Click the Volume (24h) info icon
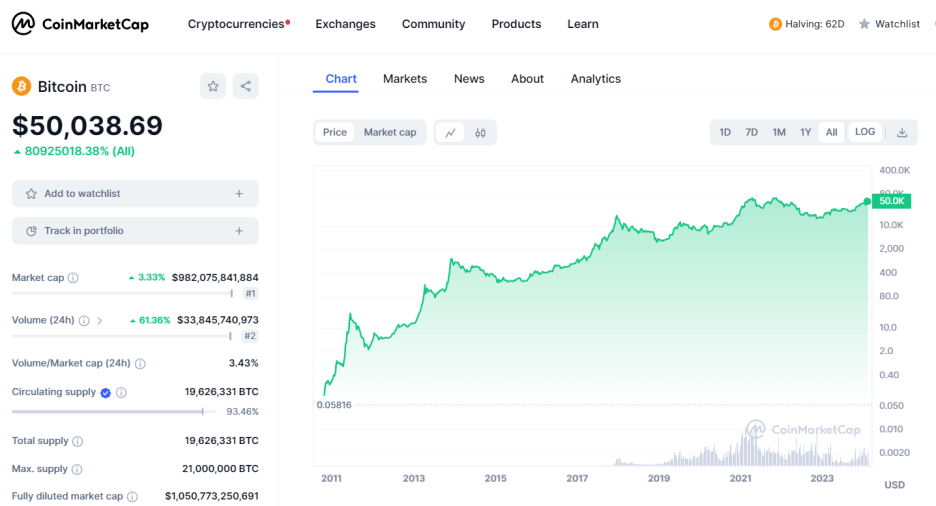 coord(84,320)
